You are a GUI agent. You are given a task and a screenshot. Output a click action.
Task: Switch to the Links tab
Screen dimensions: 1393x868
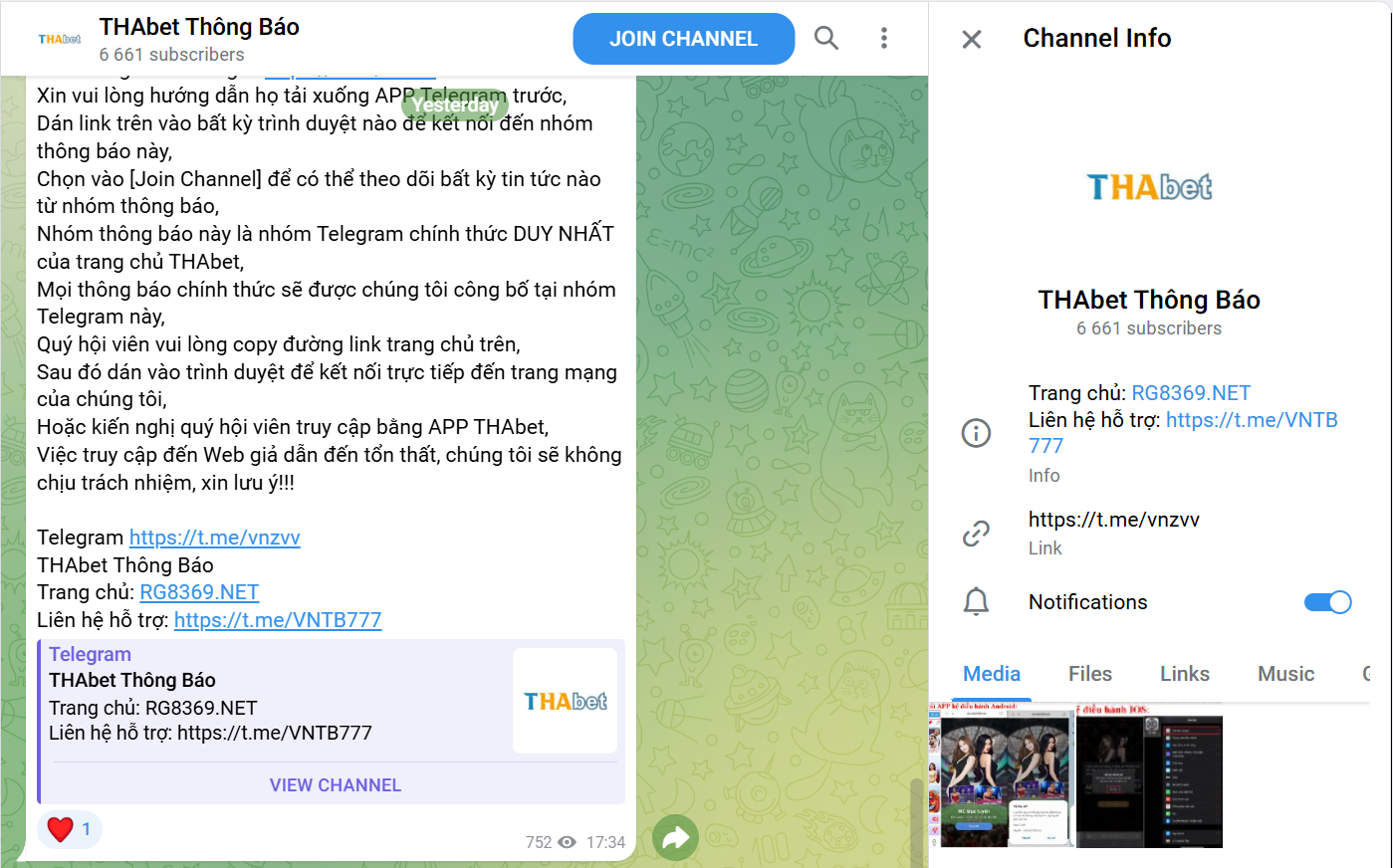(1185, 674)
